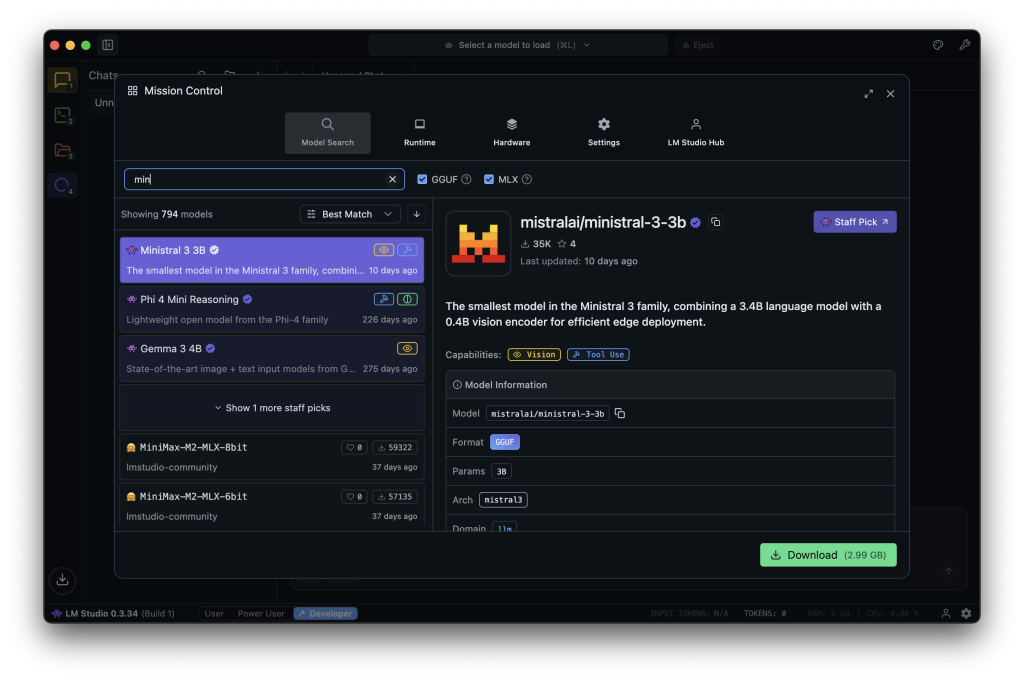Open My Models folder sidebar icon
The width and height of the screenshot is (1024, 681).
point(62,150)
